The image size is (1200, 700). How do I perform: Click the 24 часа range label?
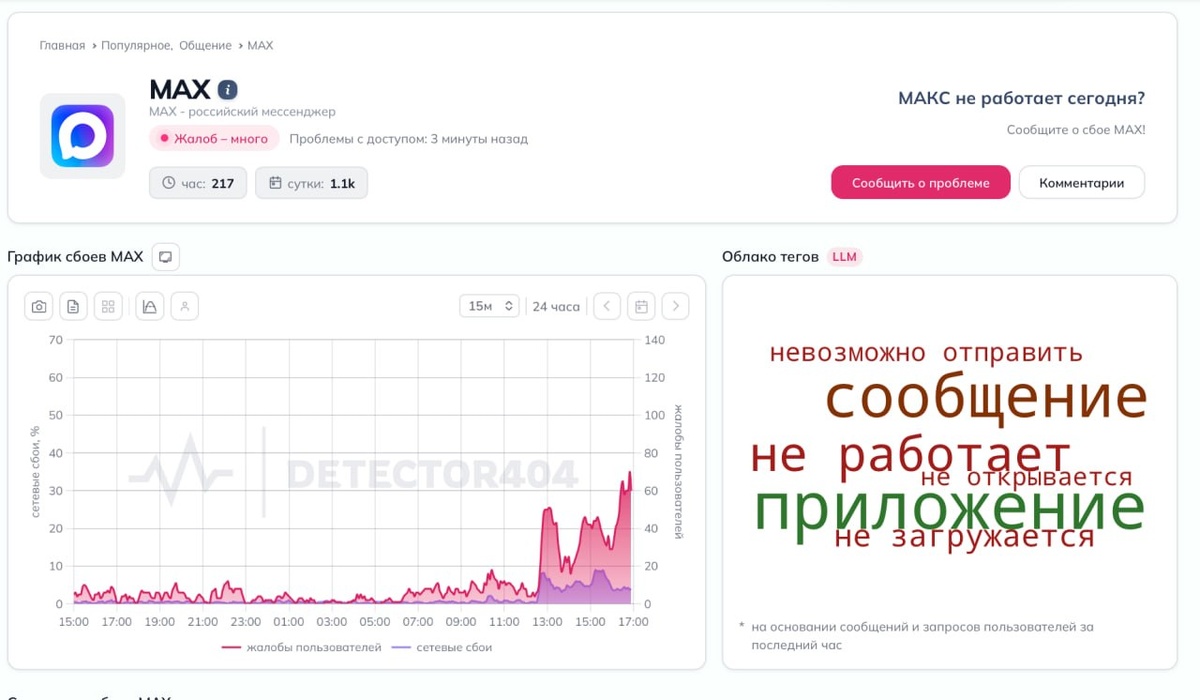point(556,307)
